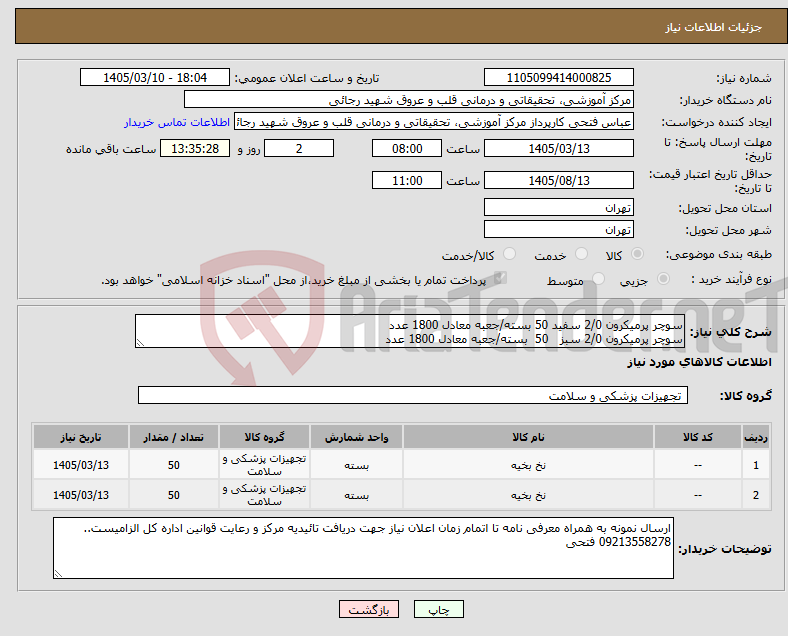Open اطلاعات تماس خریدار contact link
The width and height of the screenshot is (788, 636).
(x=177, y=122)
